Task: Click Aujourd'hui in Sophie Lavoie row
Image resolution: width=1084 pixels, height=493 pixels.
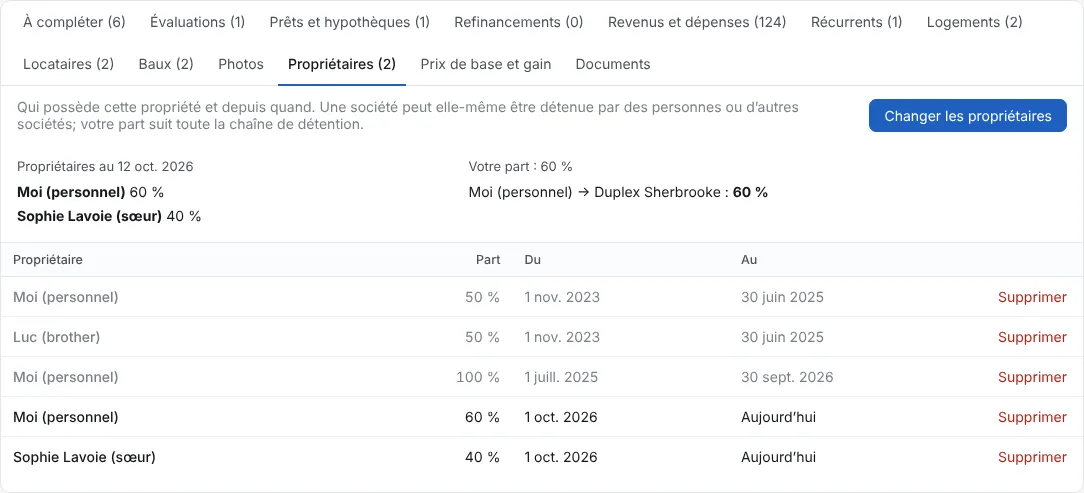Action: point(778,458)
